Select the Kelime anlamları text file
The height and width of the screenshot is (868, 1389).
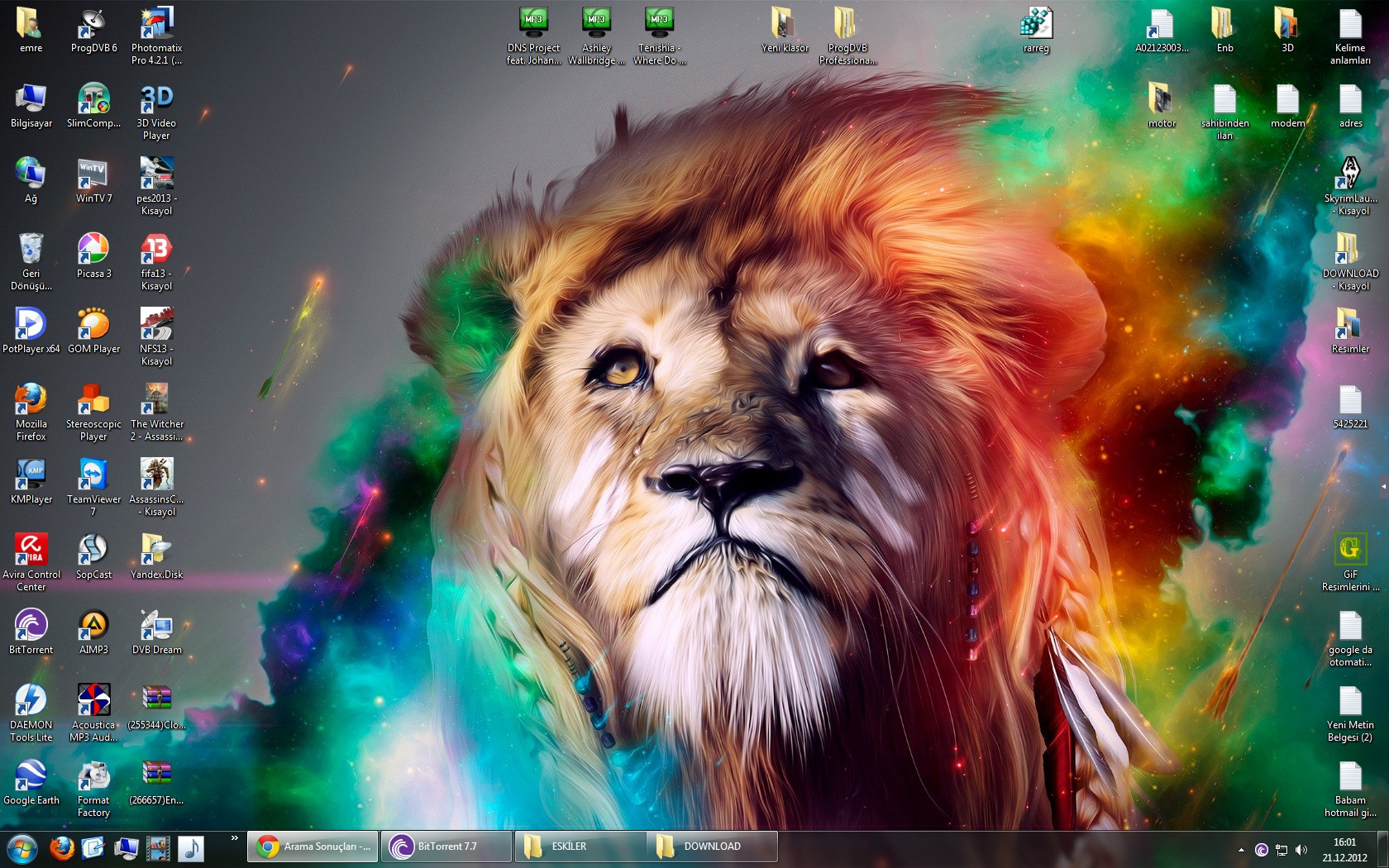(1350, 36)
